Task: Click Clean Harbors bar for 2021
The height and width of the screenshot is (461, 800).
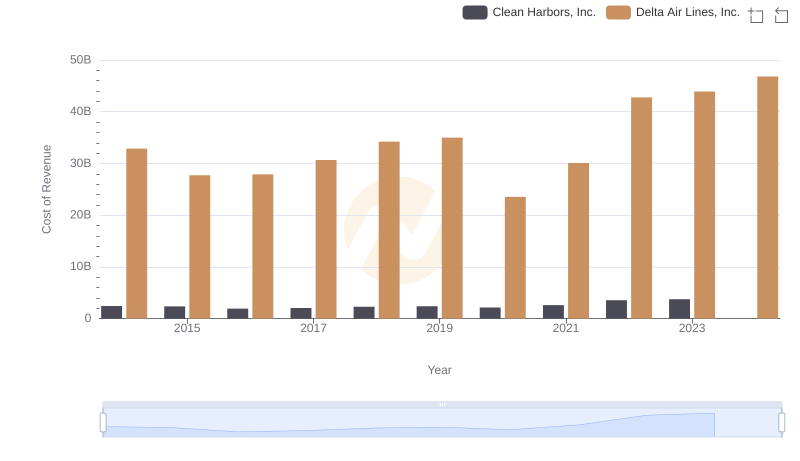Action: [554, 312]
